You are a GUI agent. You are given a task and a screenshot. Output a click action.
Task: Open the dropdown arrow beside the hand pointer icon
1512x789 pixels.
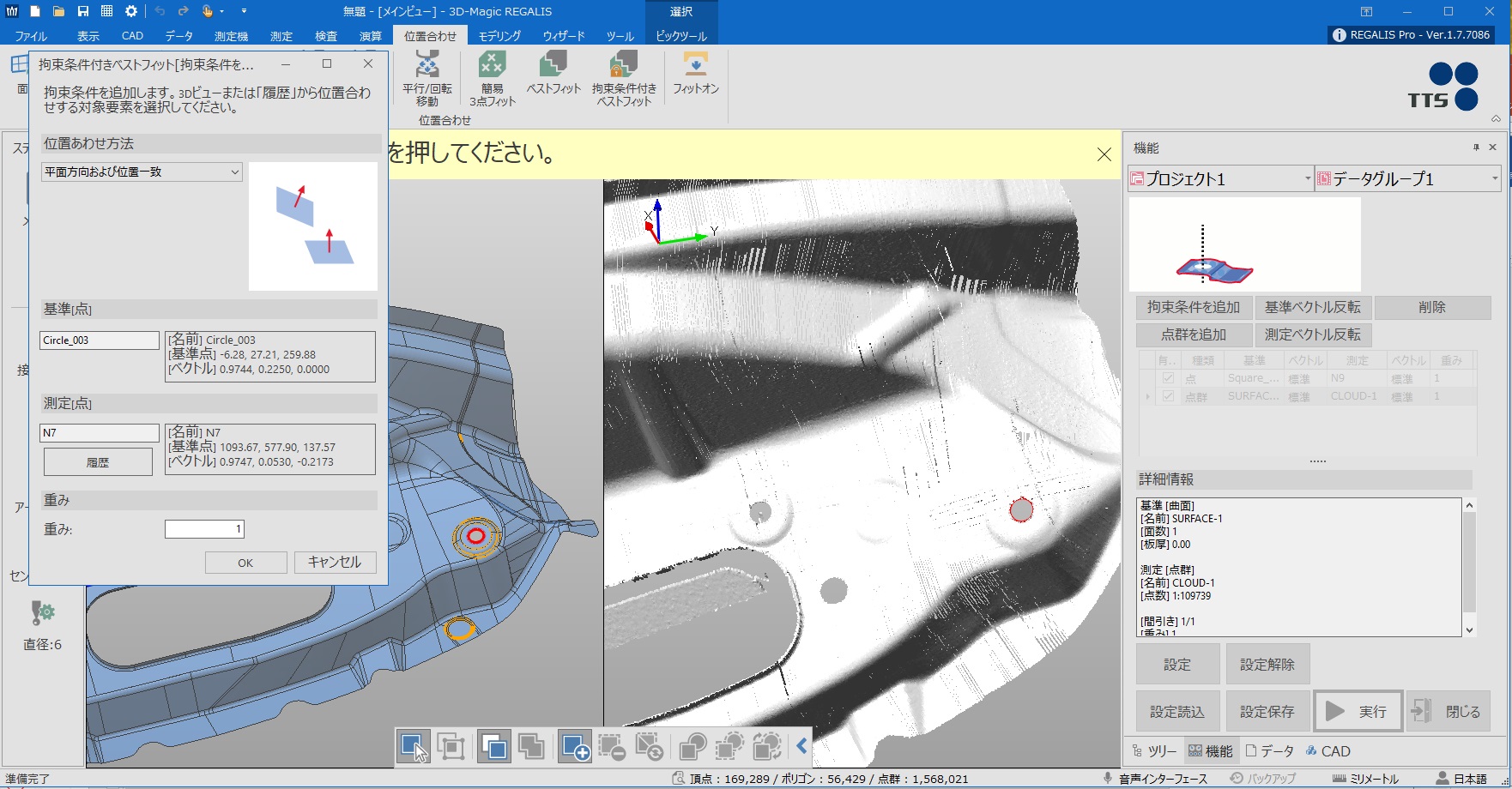[x=221, y=12]
